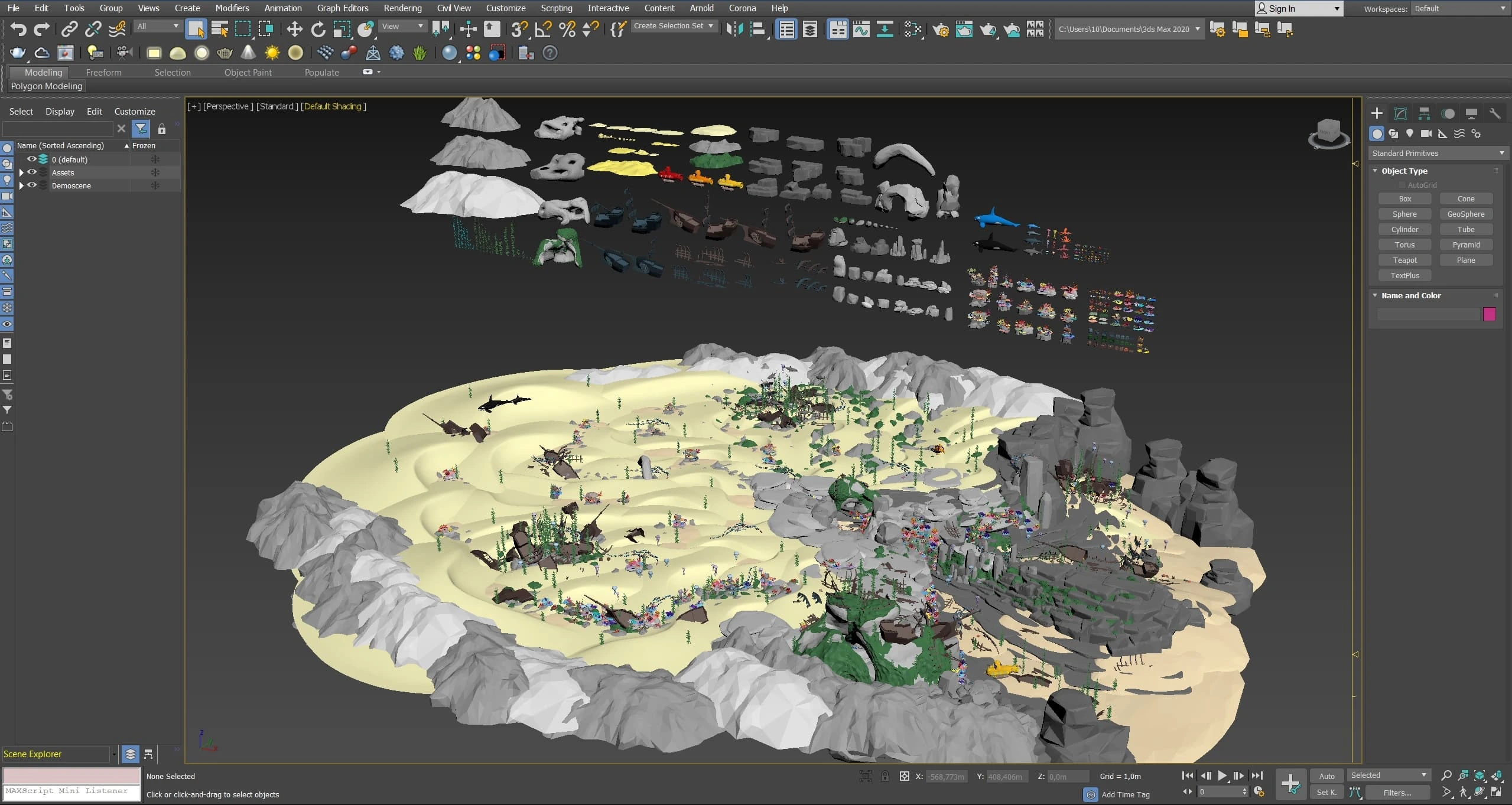Click the pink object color swatch
This screenshot has width=1512, height=805.
pyautogui.click(x=1489, y=314)
